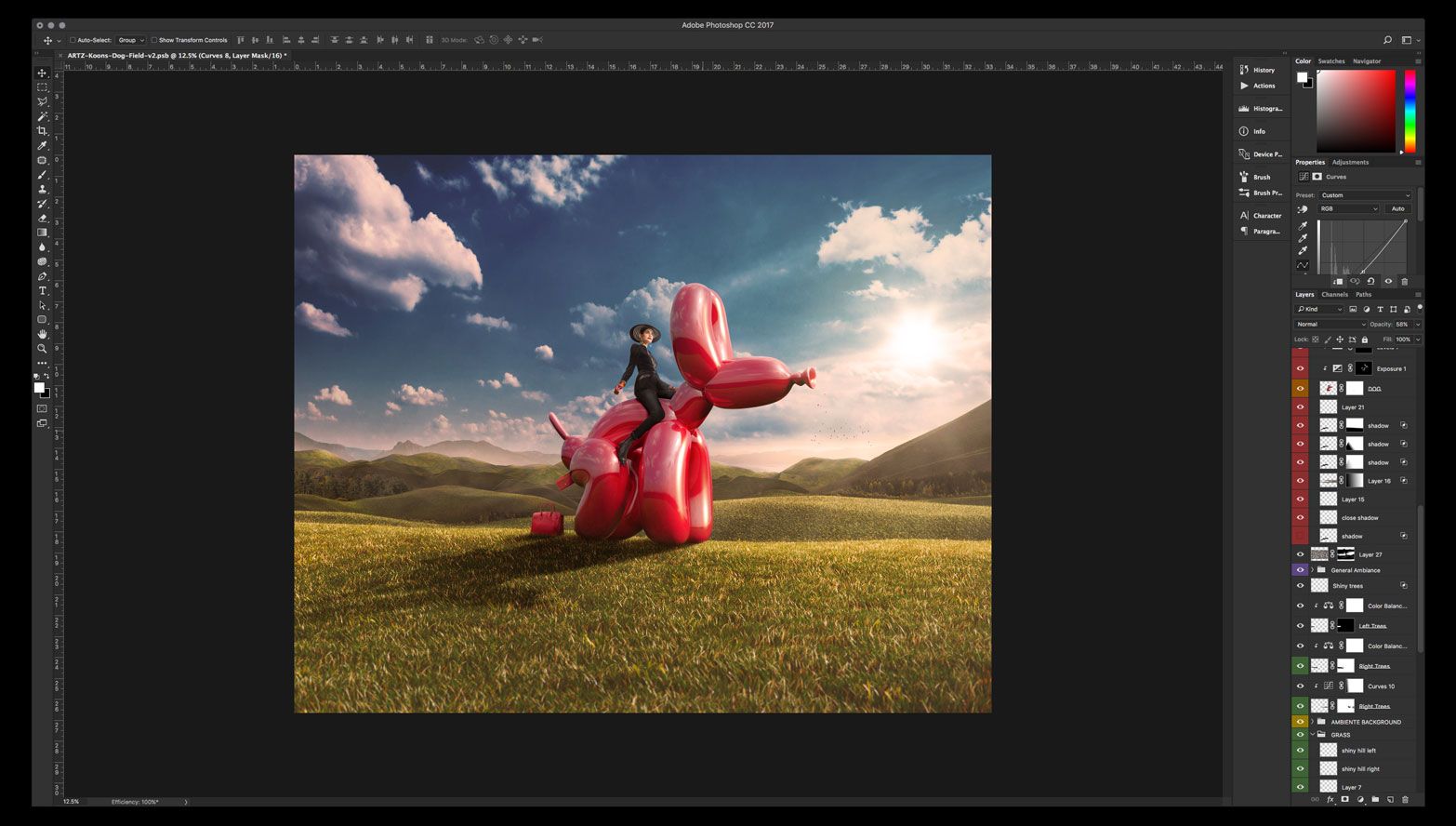The width and height of the screenshot is (1456, 826).
Task: Switch to the Channels tab
Action: (1334, 294)
